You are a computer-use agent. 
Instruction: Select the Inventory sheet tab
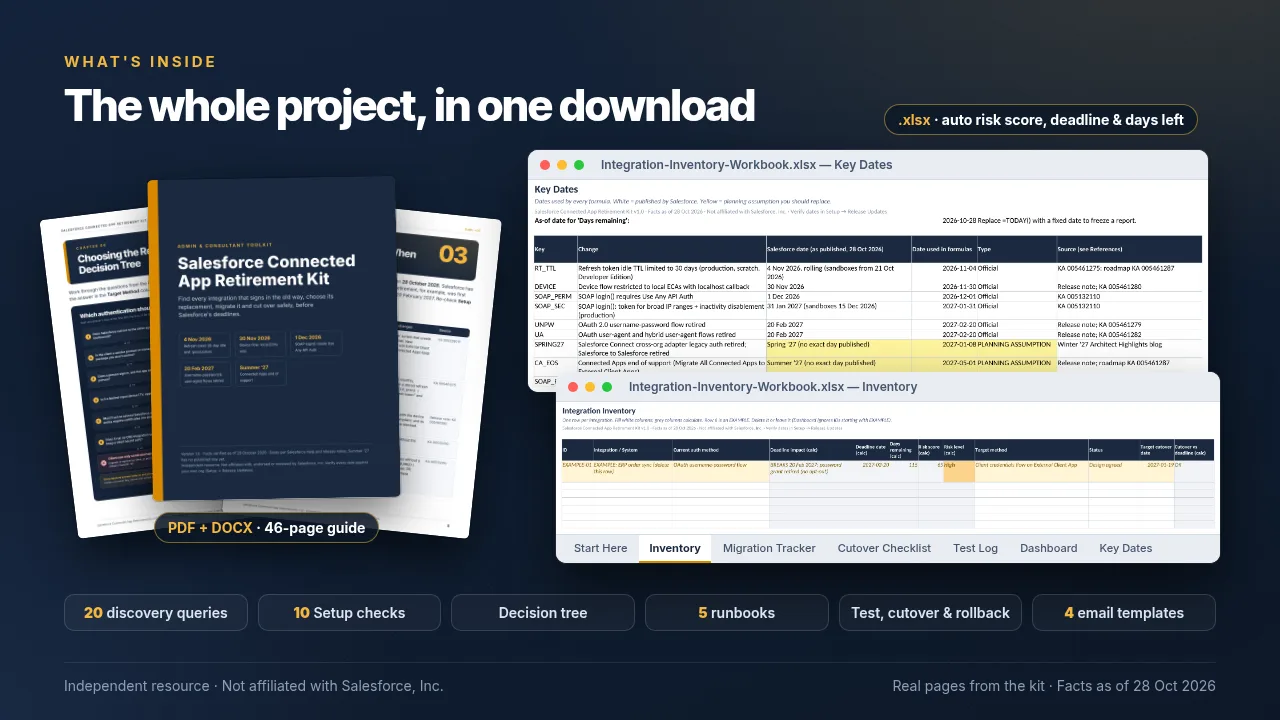coord(675,548)
